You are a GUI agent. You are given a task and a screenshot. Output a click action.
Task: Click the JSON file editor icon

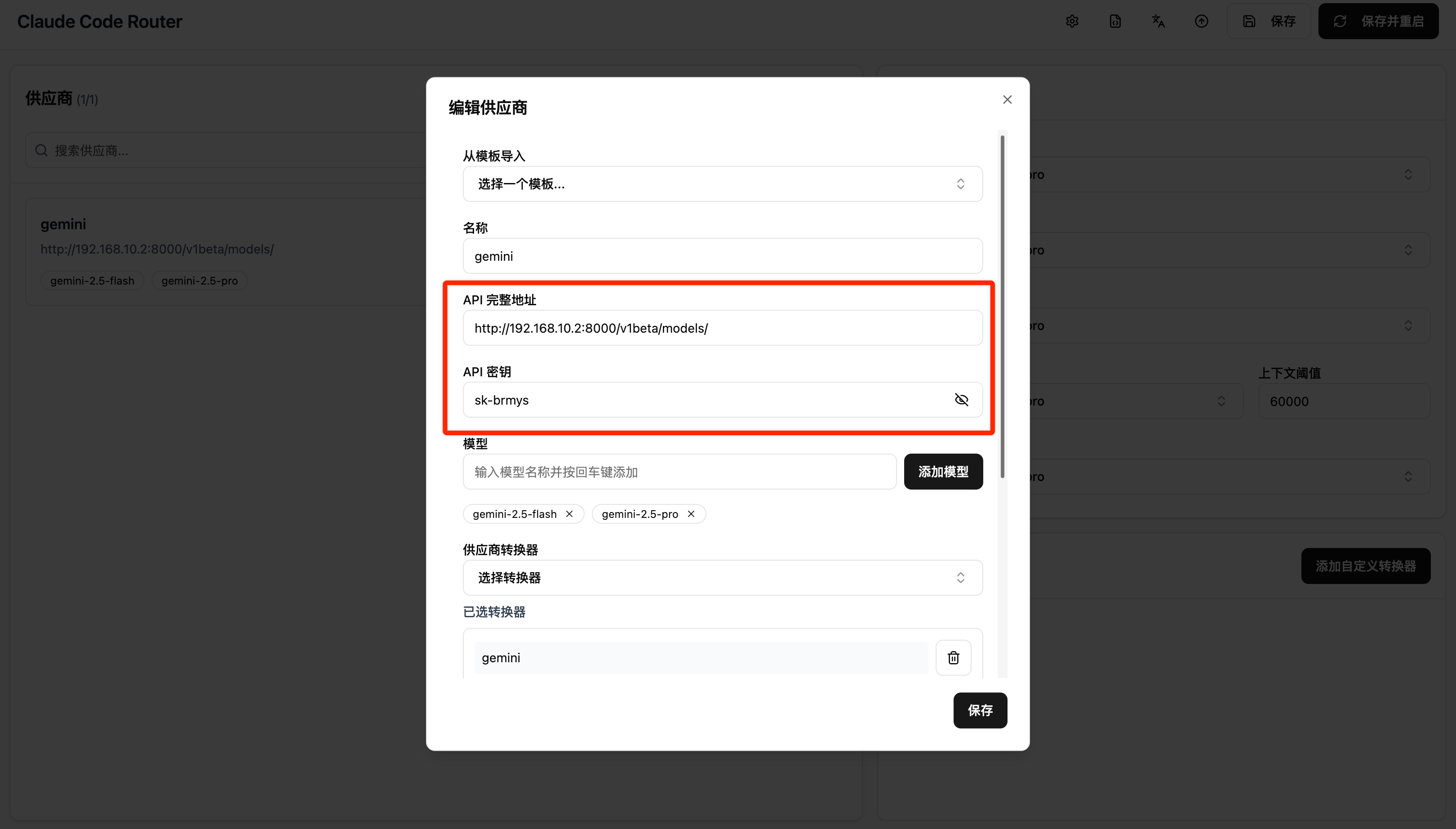[x=1115, y=22]
